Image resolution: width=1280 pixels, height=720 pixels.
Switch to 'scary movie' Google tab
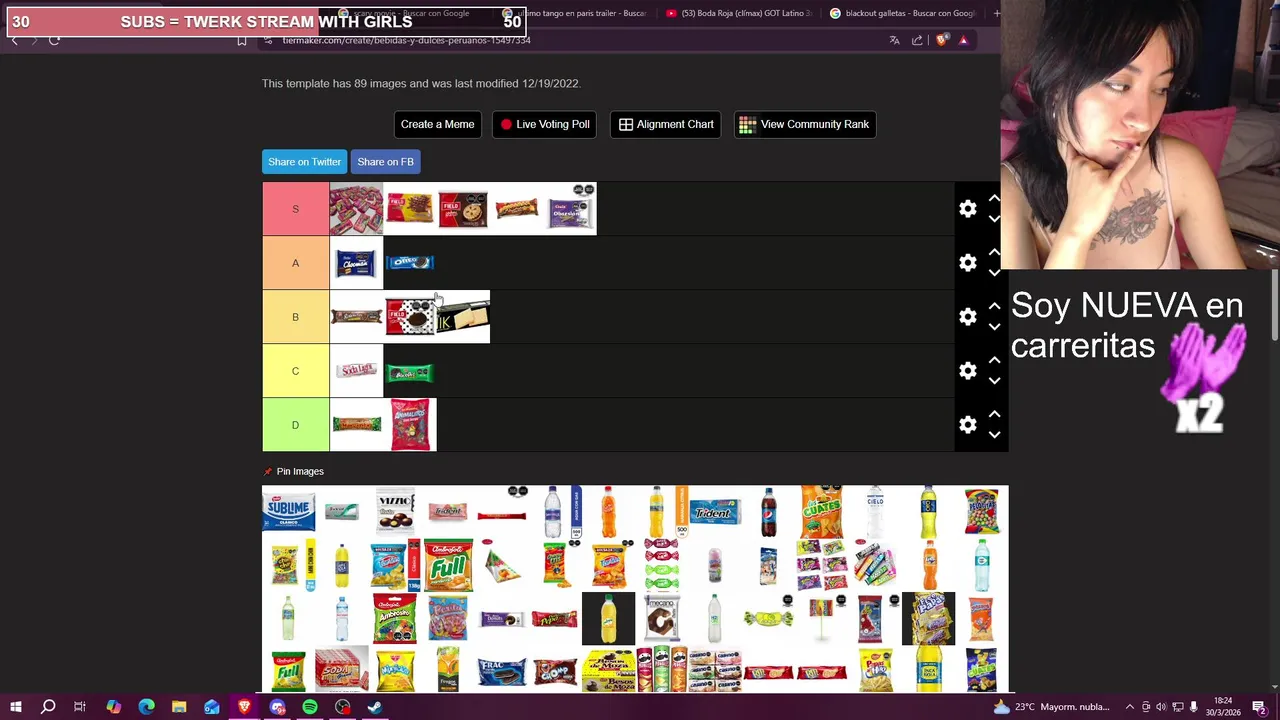410,13
